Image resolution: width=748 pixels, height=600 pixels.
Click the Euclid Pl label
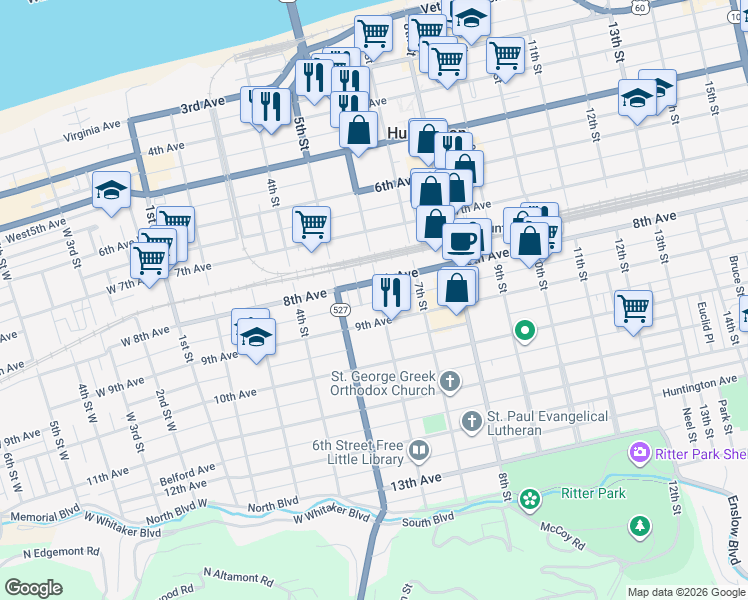[705, 323]
